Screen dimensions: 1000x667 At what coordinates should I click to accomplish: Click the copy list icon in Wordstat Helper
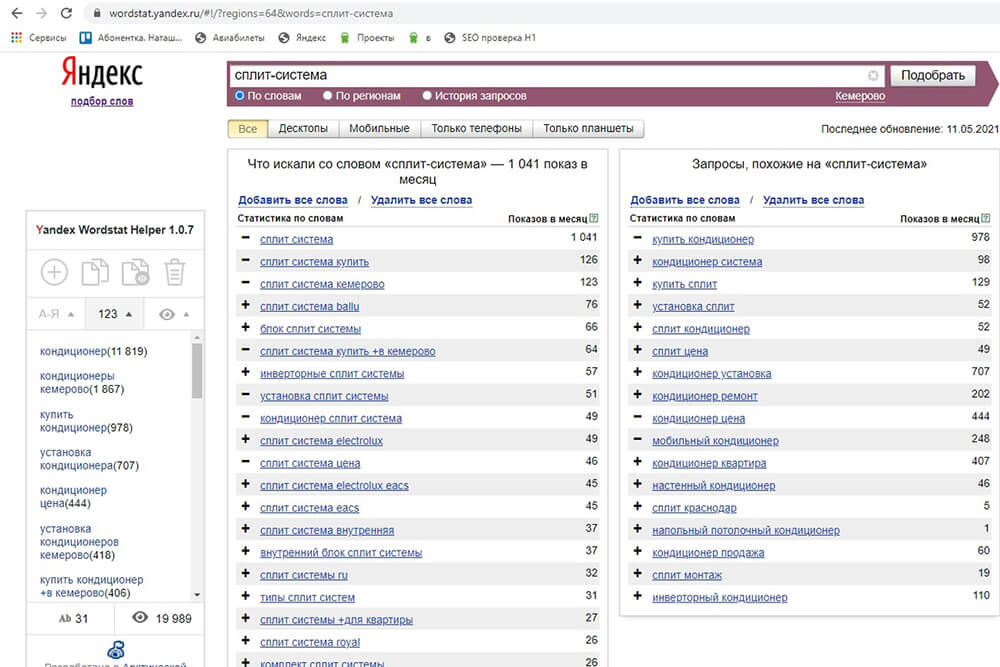tap(95, 272)
